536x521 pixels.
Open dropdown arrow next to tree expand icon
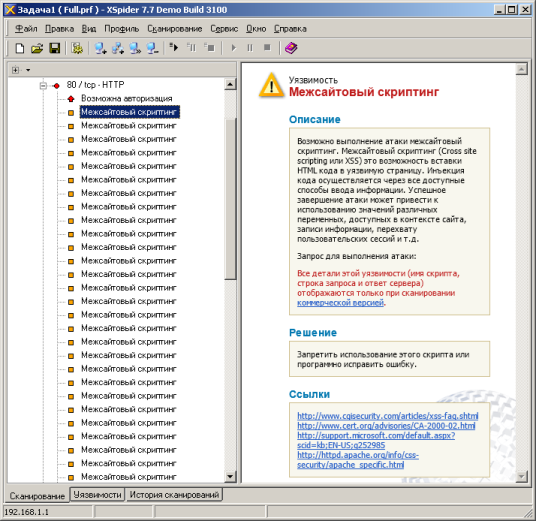pyautogui.click(x=28, y=70)
